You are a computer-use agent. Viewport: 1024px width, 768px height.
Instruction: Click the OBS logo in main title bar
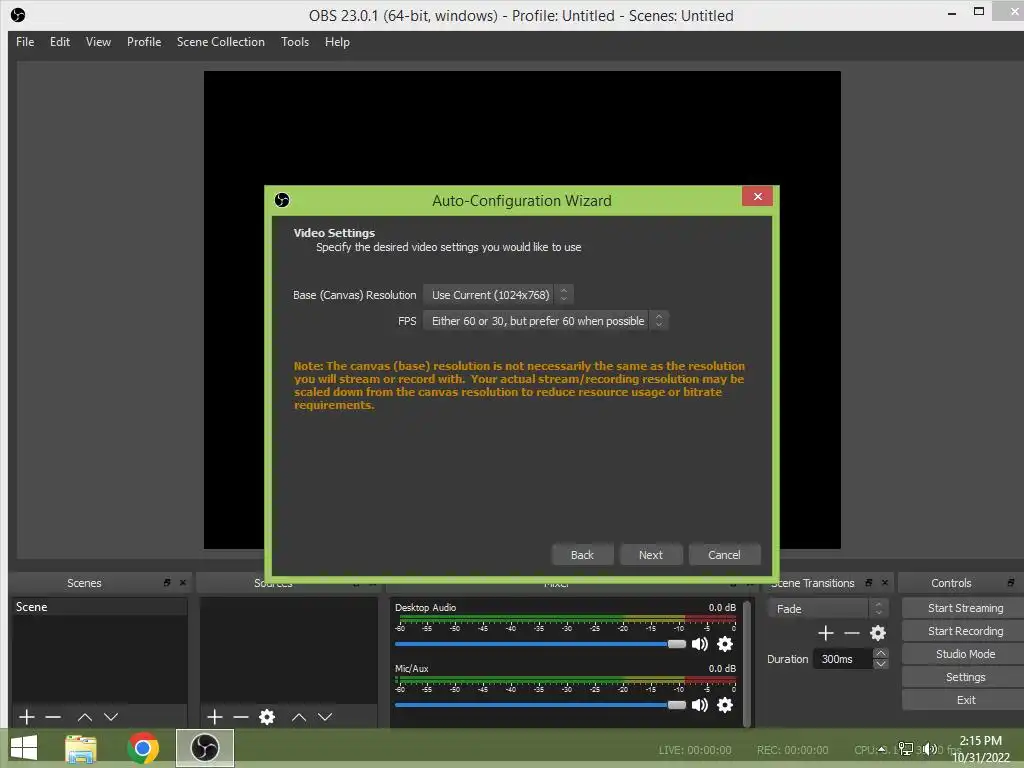(x=18, y=15)
